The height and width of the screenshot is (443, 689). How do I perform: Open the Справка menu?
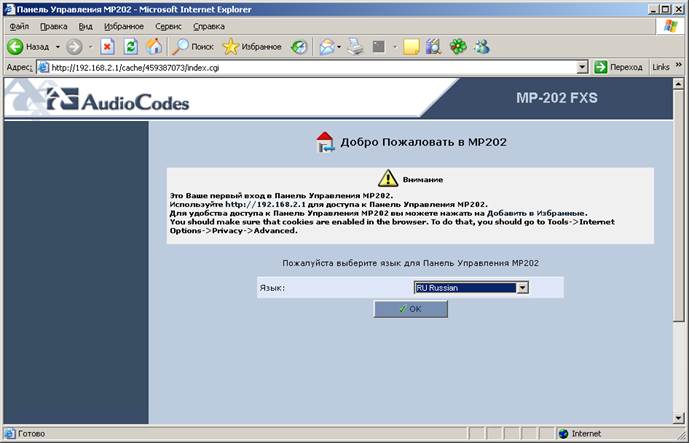209,26
